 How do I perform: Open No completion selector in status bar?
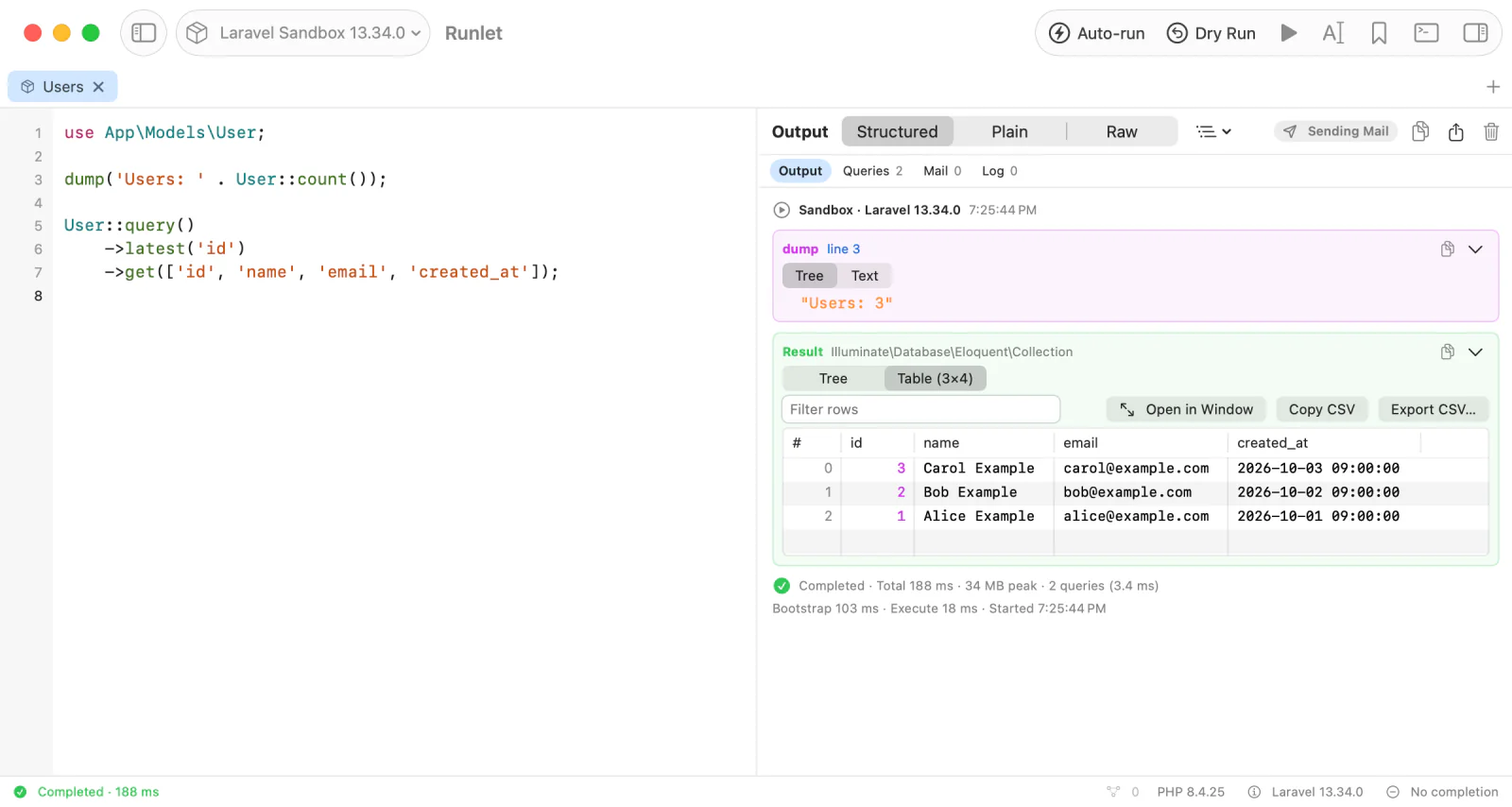1442,792
